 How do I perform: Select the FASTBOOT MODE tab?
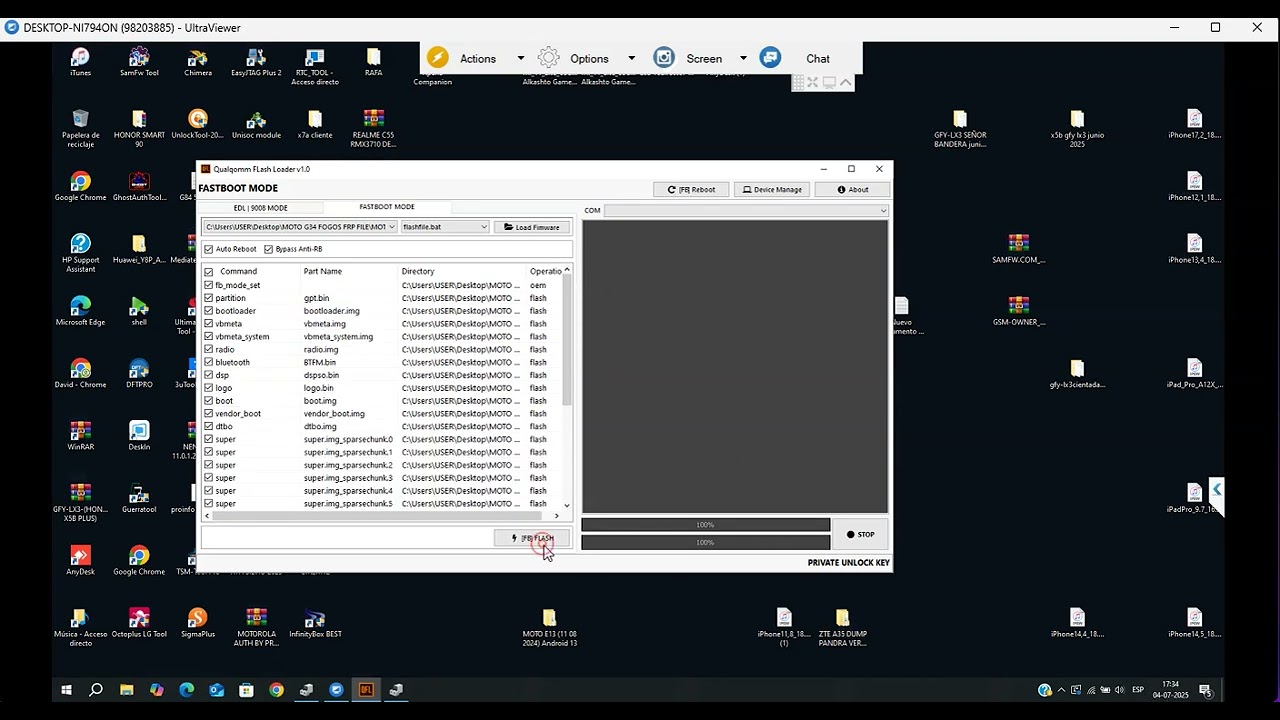point(387,207)
